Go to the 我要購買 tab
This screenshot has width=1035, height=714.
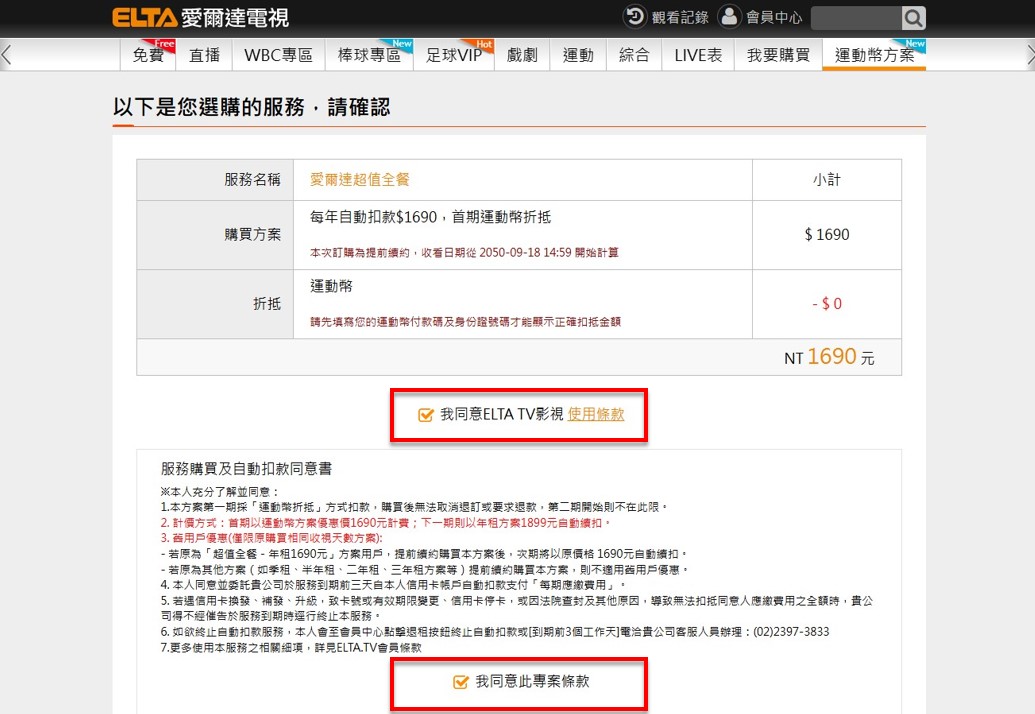tap(778, 55)
